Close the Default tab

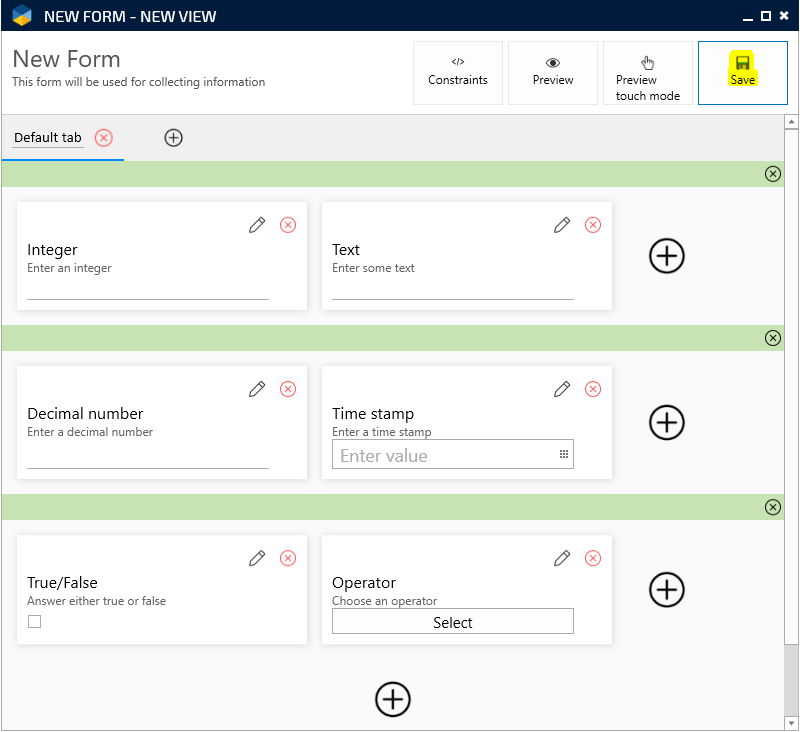tap(104, 138)
